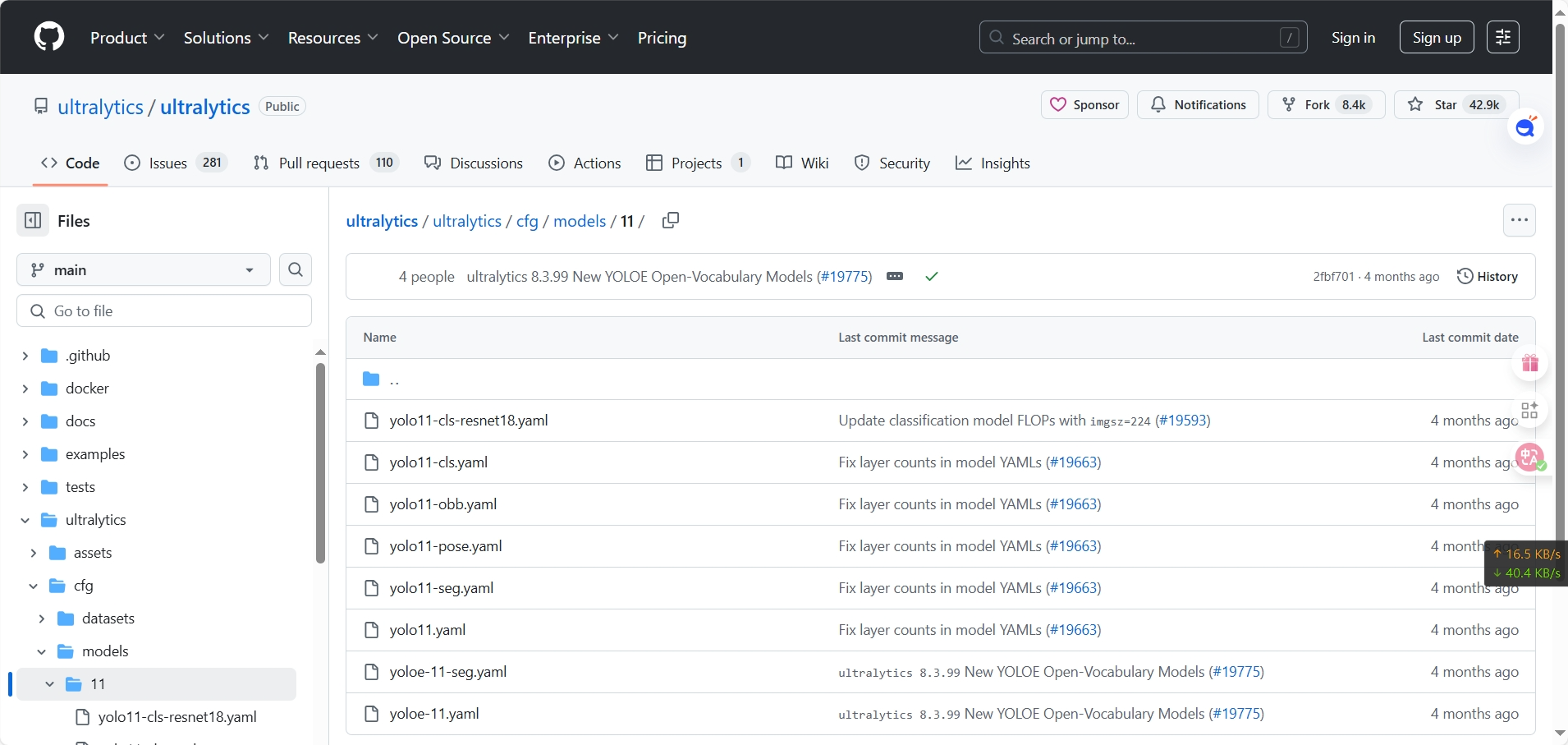
Task: Click Sign in link
Action: 1353,37
